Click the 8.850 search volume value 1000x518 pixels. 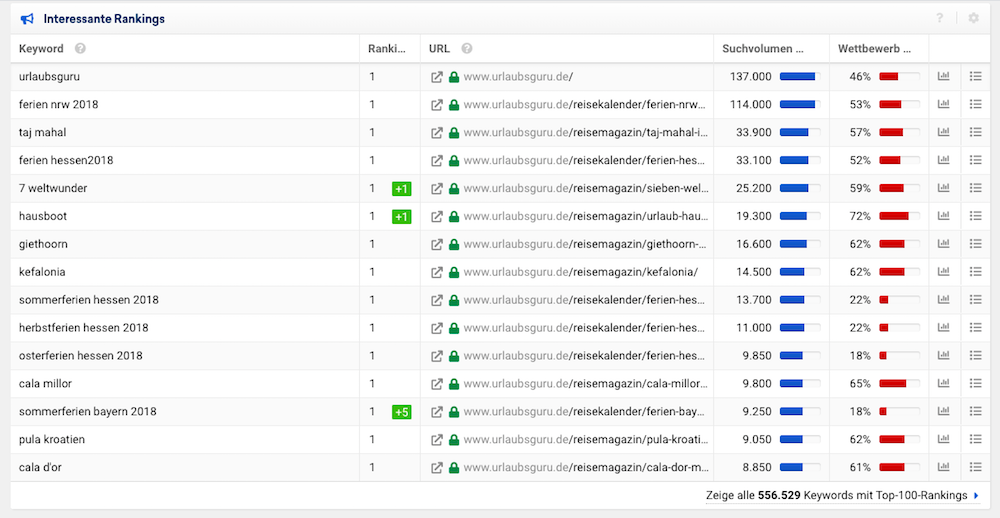click(x=757, y=468)
